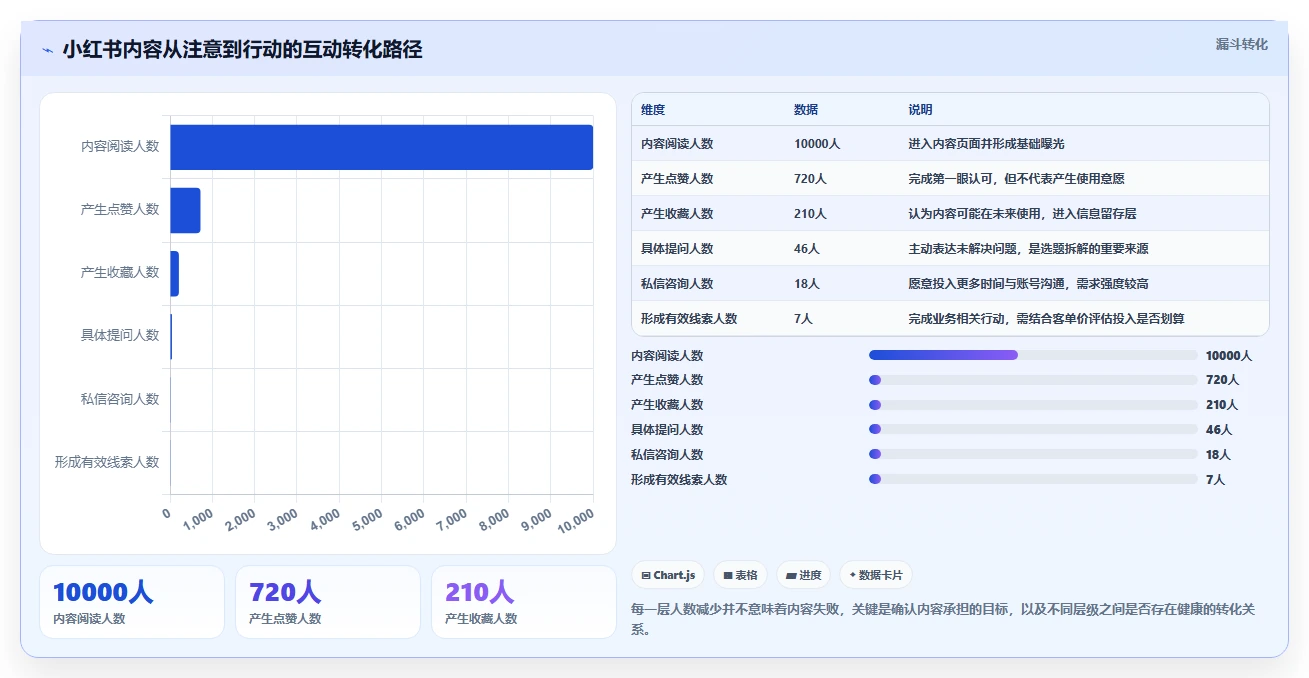Click the 形成有效线索人数 cell in the table
1309x678 pixels.
coord(689,319)
